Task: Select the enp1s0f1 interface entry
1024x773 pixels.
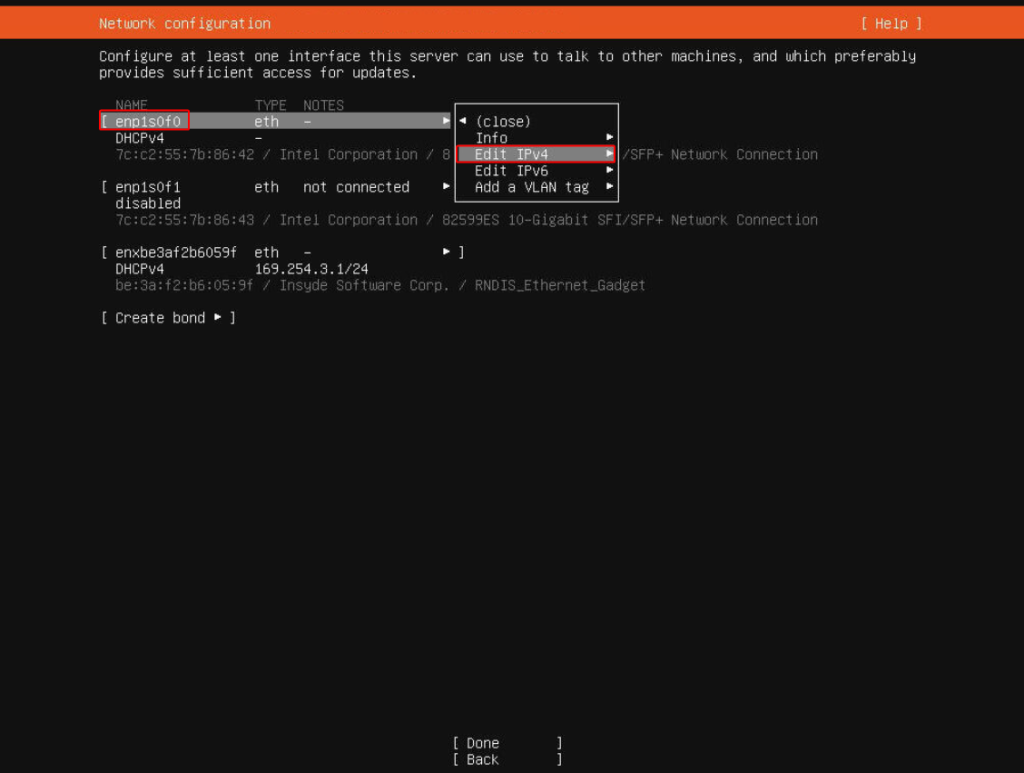Action: pos(147,187)
